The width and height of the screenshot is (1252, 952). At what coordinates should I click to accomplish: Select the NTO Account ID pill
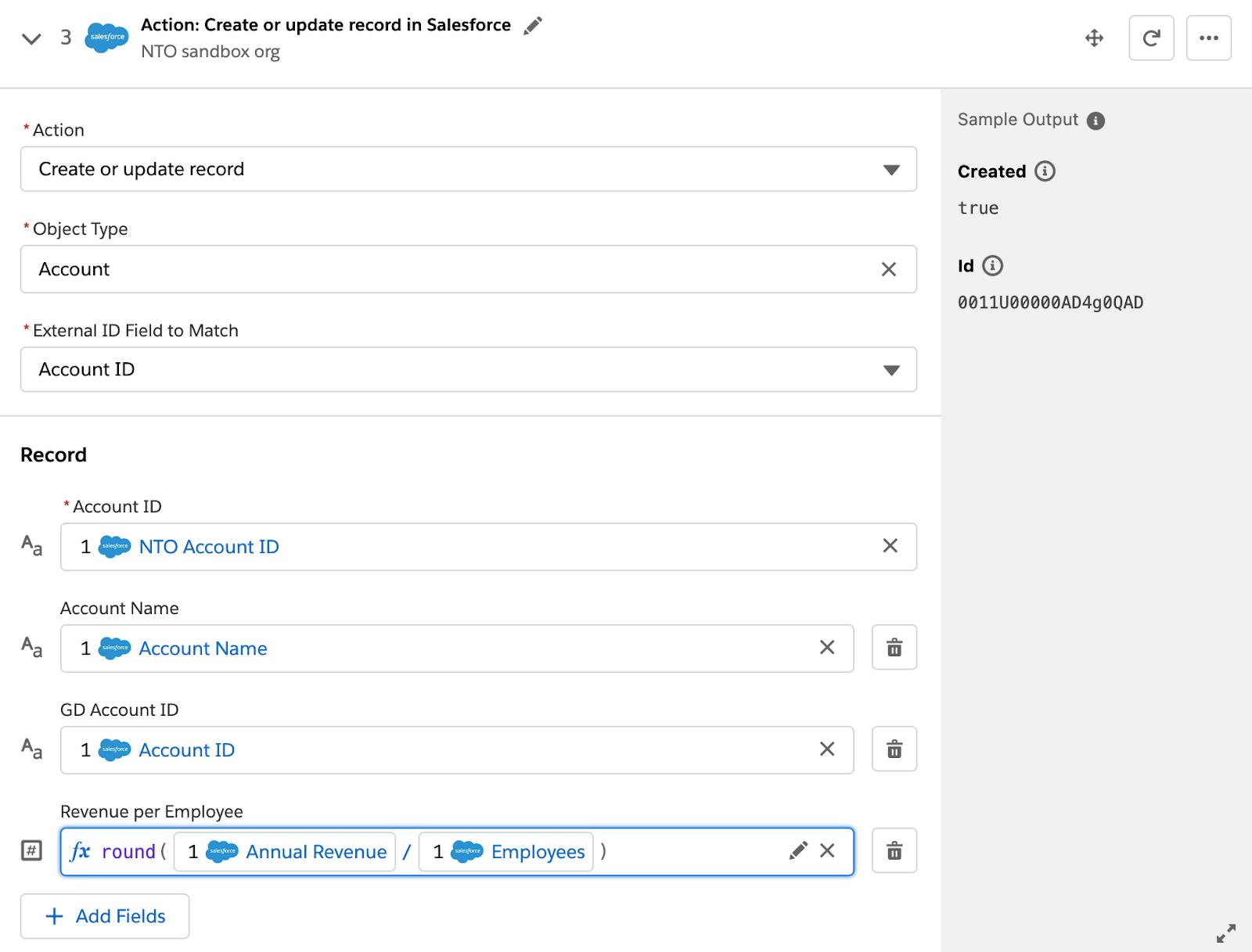(x=180, y=547)
